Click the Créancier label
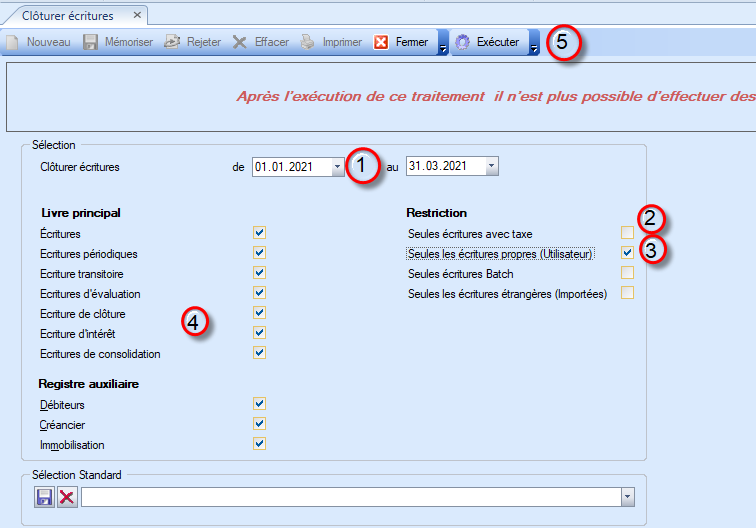756x528 pixels. pyautogui.click(x=62, y=425)
